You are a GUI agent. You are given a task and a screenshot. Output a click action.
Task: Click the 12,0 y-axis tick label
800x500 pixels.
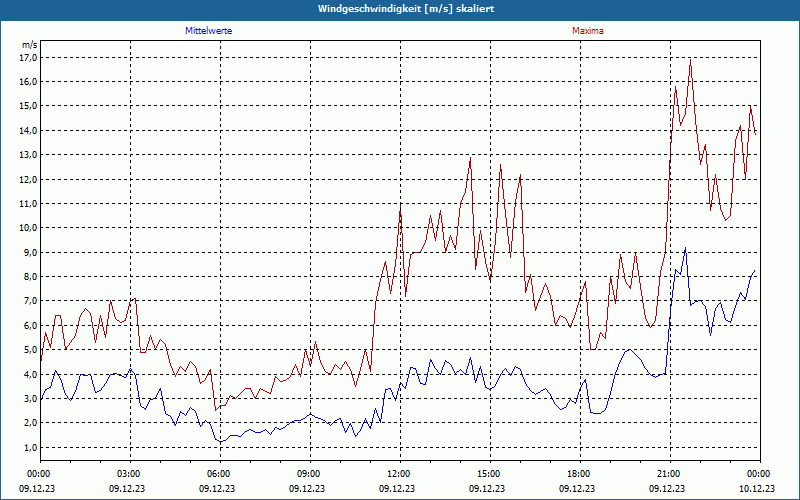point(29,179)
